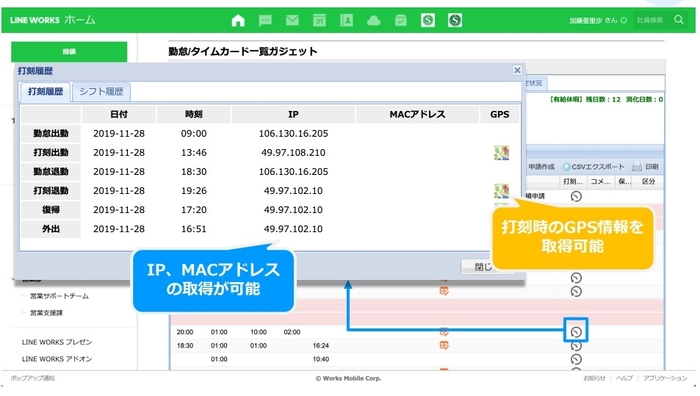Select the 外出 row label

click(x=51, y=229)
